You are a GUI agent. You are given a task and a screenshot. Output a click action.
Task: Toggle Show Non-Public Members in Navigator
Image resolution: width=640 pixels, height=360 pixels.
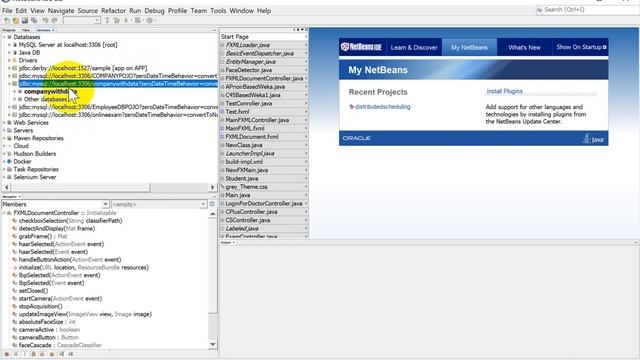[x=34, y=354]
